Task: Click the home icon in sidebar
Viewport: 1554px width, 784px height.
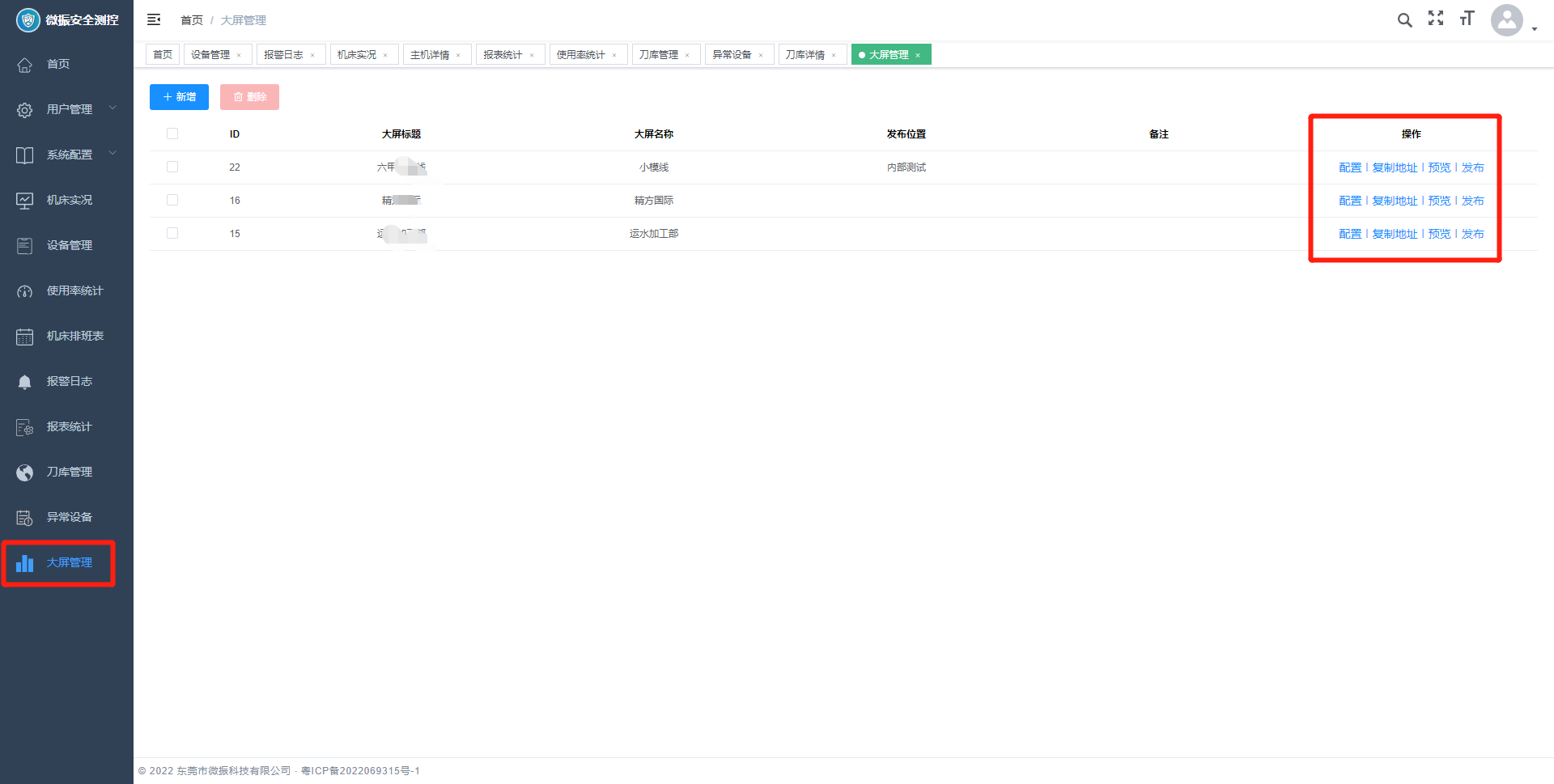Action: 25,65
